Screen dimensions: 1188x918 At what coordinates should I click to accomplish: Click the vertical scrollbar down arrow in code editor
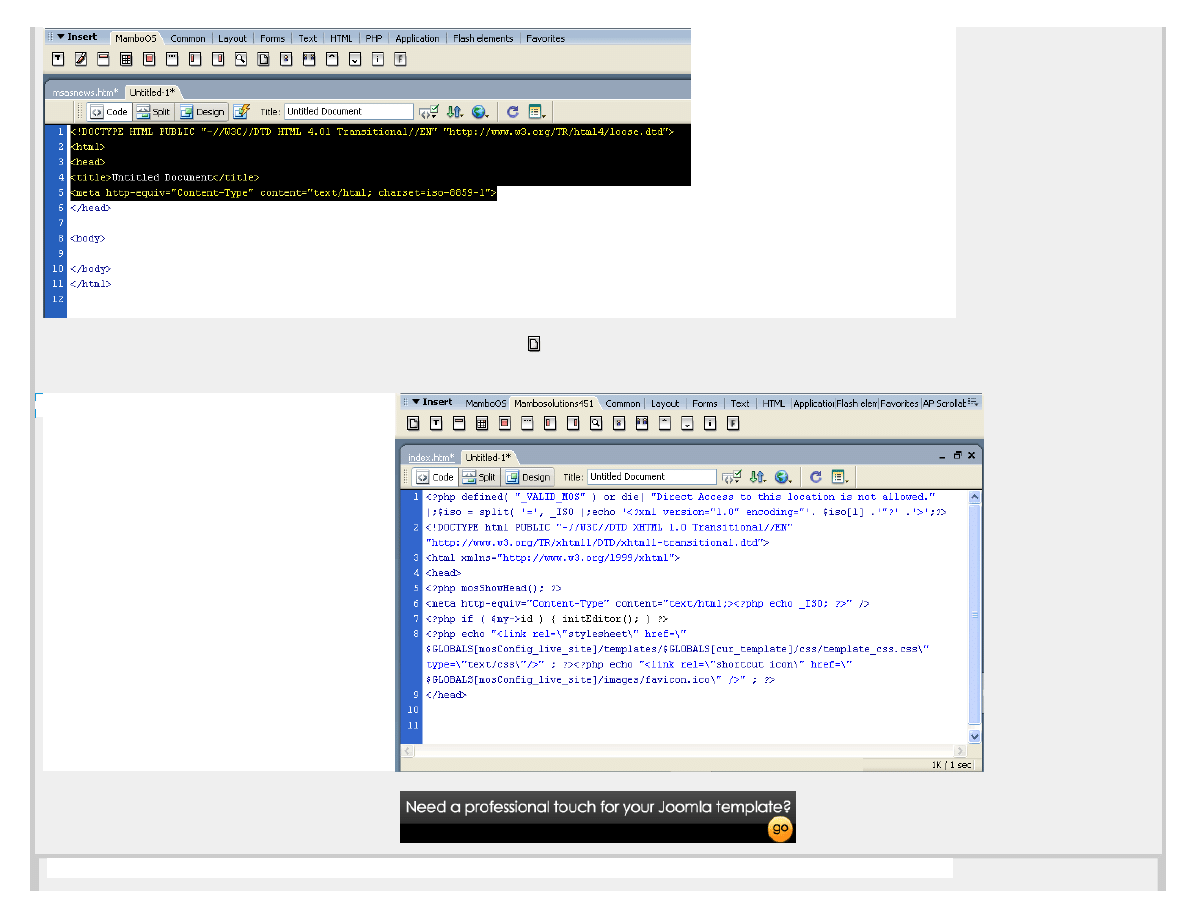tap(975, 735)
